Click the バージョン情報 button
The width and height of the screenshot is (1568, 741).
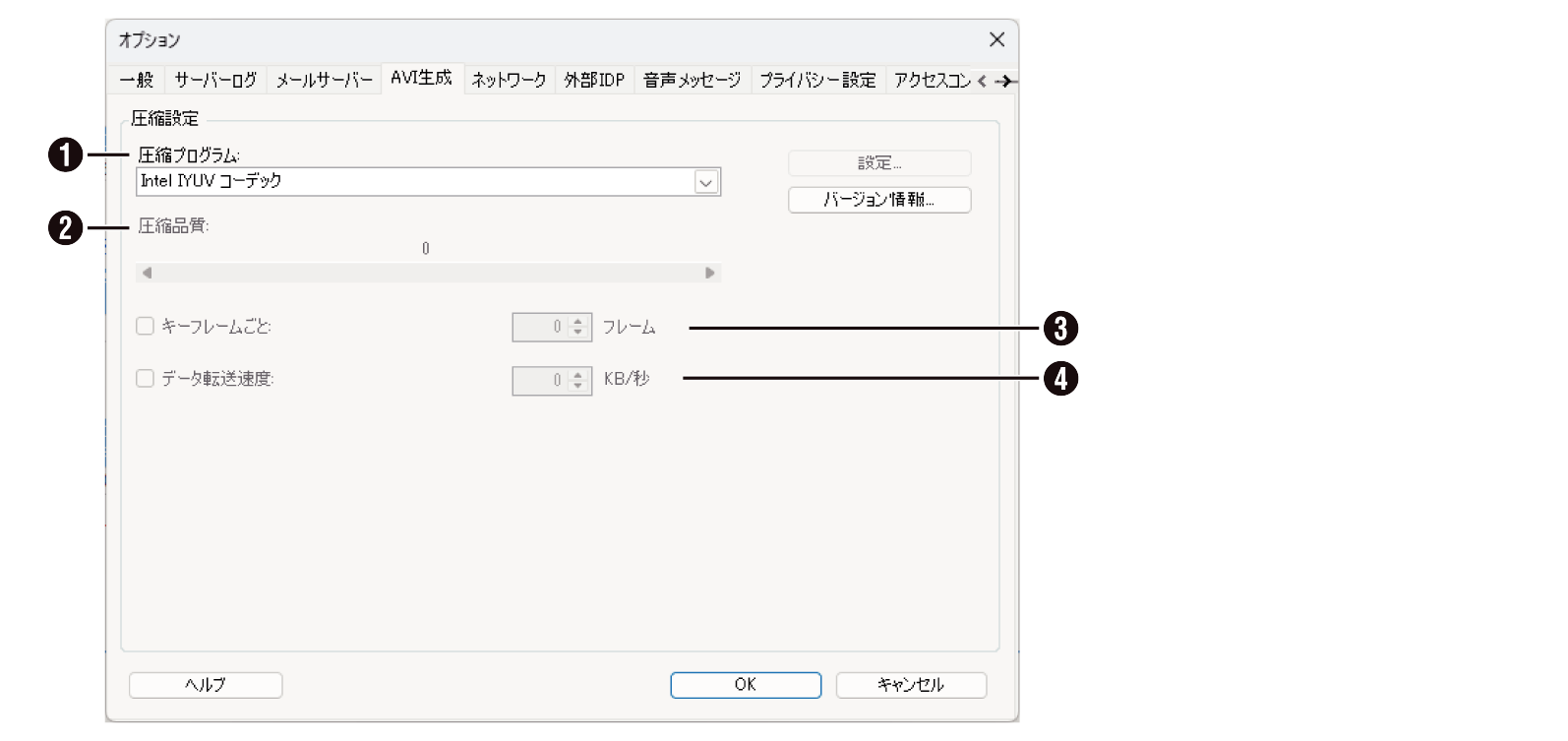point(878,200)
